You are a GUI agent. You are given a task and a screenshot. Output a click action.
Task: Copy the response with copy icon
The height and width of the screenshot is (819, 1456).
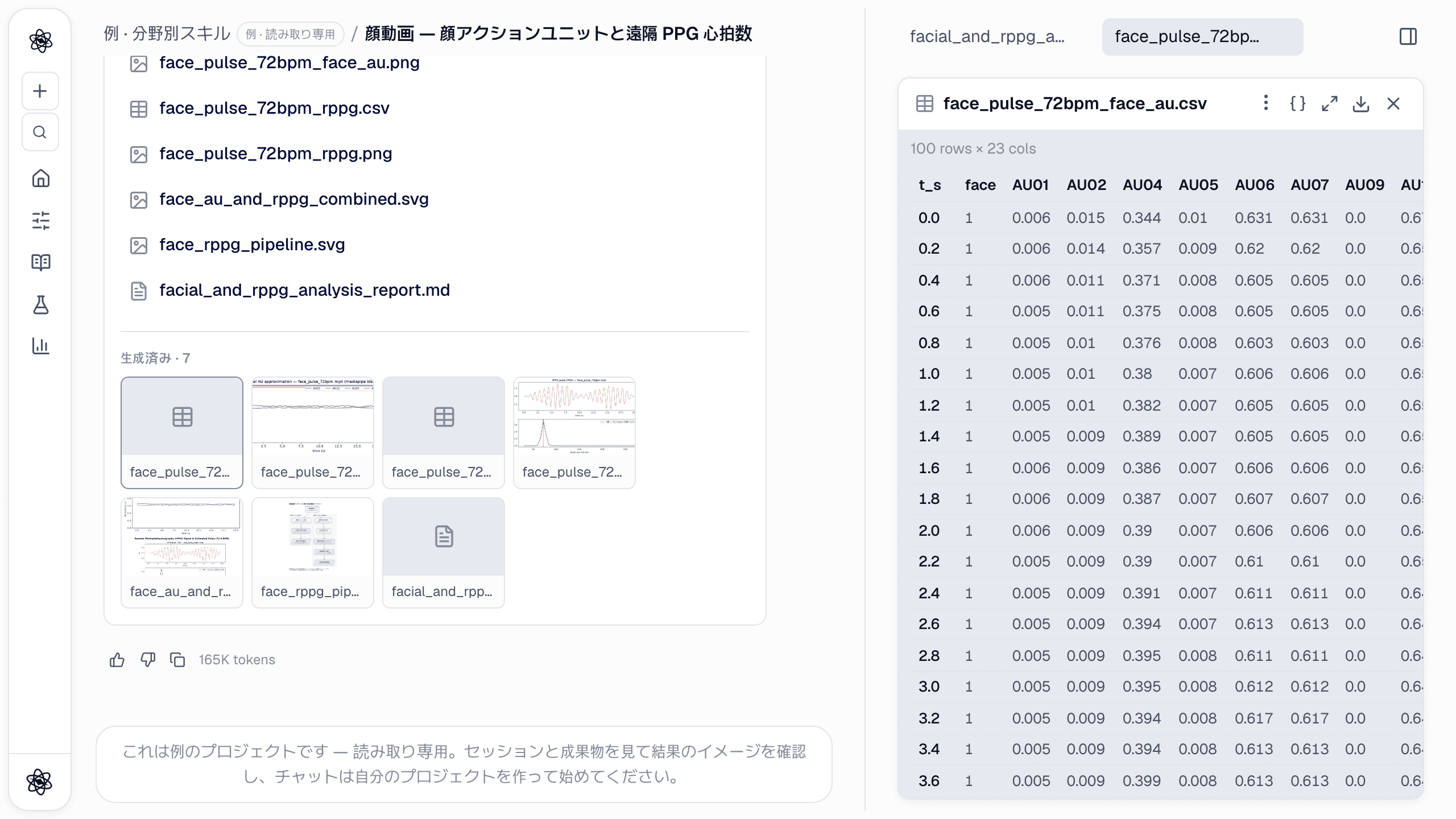[178, 660]
